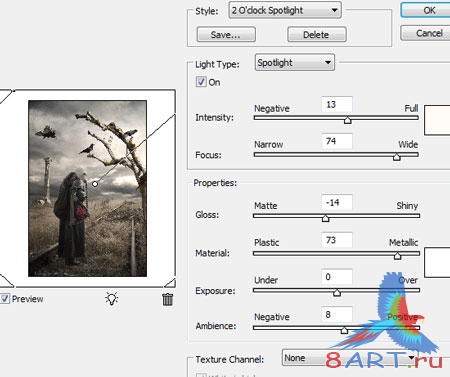
Task: Click the Delete style button
Action: coord(317,35)
